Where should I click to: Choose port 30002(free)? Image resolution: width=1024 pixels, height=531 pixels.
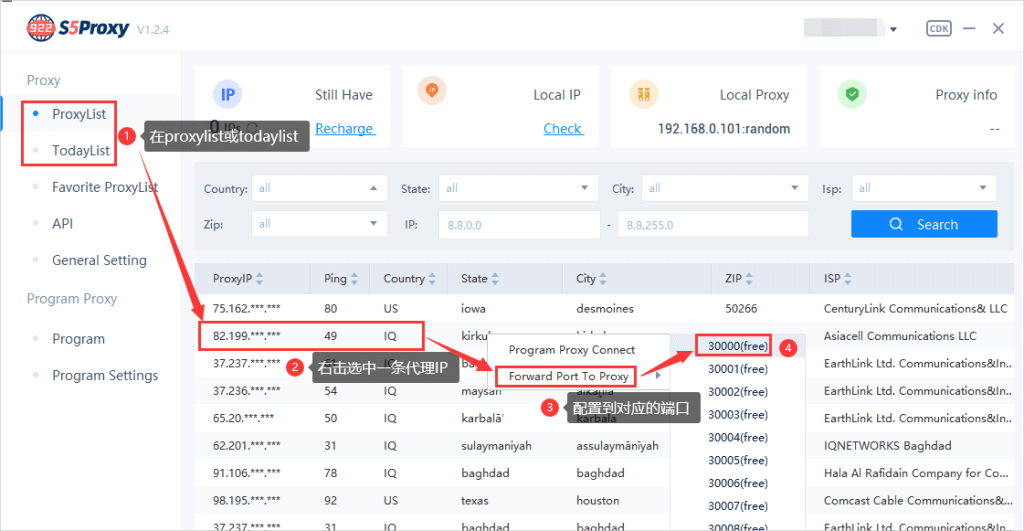point(738,392)
